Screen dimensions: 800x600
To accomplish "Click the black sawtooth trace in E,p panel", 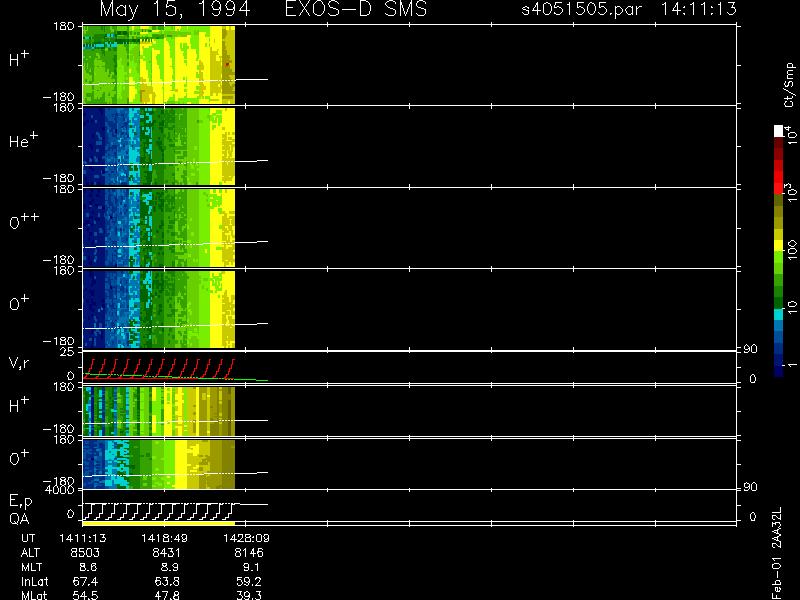I will 159,511.
